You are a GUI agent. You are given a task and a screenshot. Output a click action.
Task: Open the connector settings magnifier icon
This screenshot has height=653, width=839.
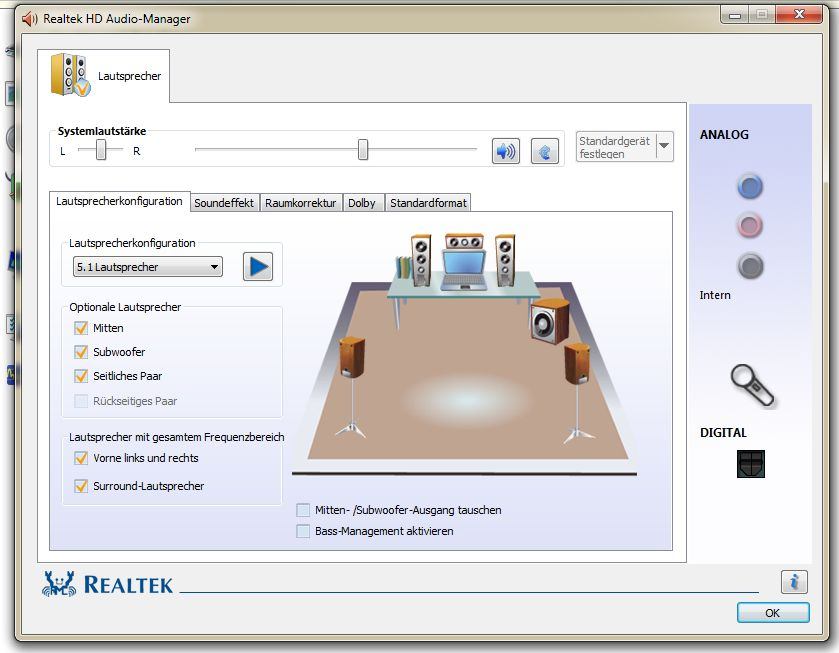[x=752, y=384]
